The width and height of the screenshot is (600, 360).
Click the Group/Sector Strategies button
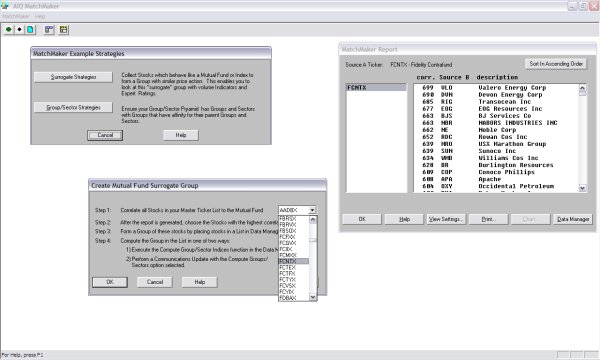(73, 108)
